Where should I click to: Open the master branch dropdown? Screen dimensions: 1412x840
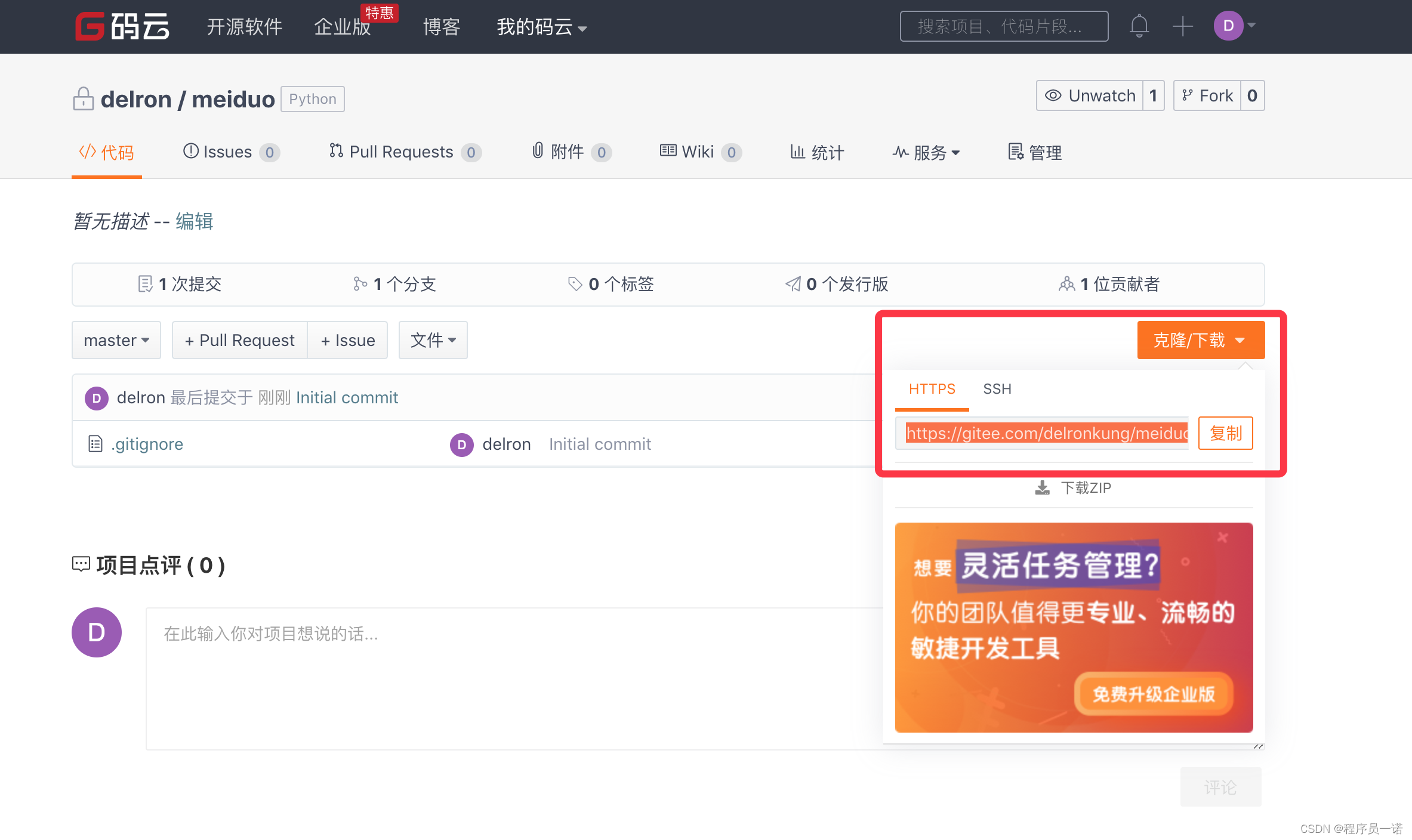(x=116, y=340)
